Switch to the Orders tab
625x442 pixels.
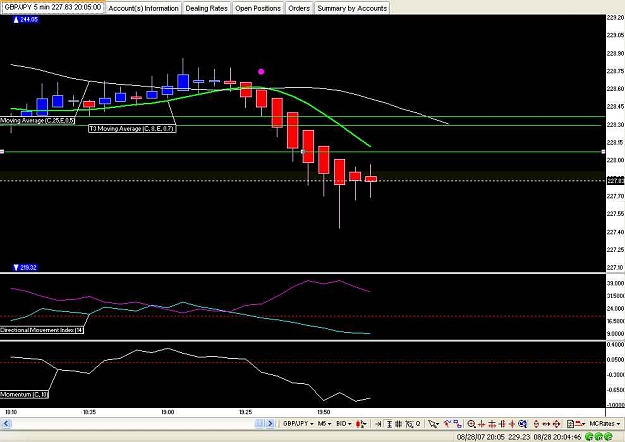click(x=299, y=8)
